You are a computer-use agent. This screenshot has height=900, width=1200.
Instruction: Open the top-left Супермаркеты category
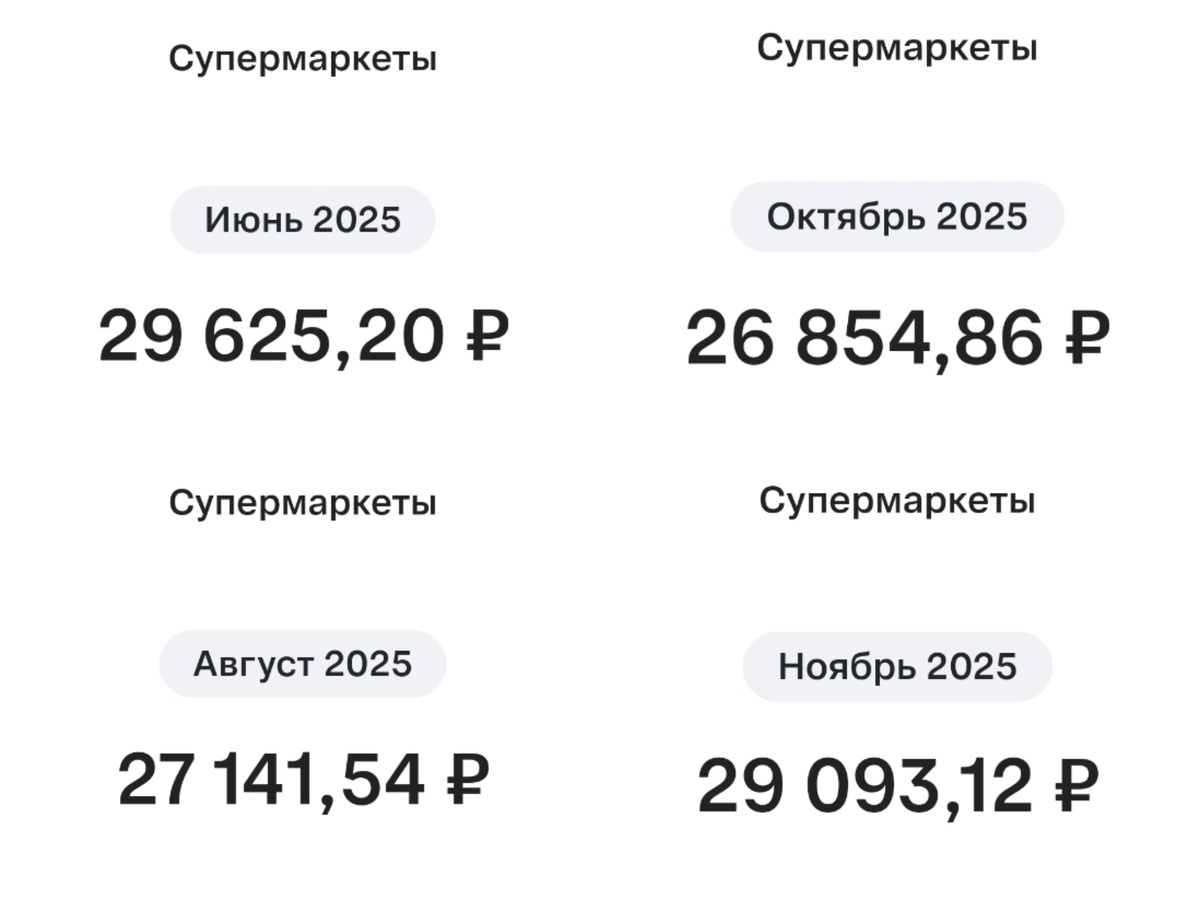[302, 57]
